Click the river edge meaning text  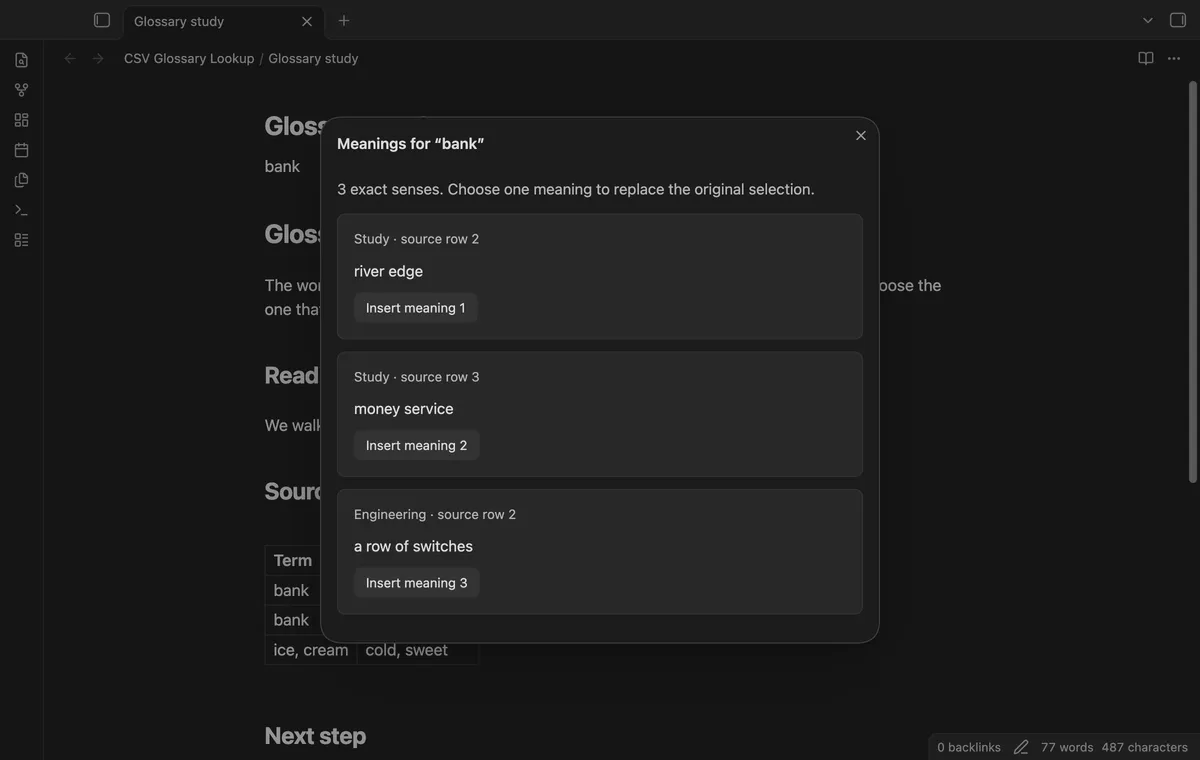pyautogui.click(x=388, y=271)
